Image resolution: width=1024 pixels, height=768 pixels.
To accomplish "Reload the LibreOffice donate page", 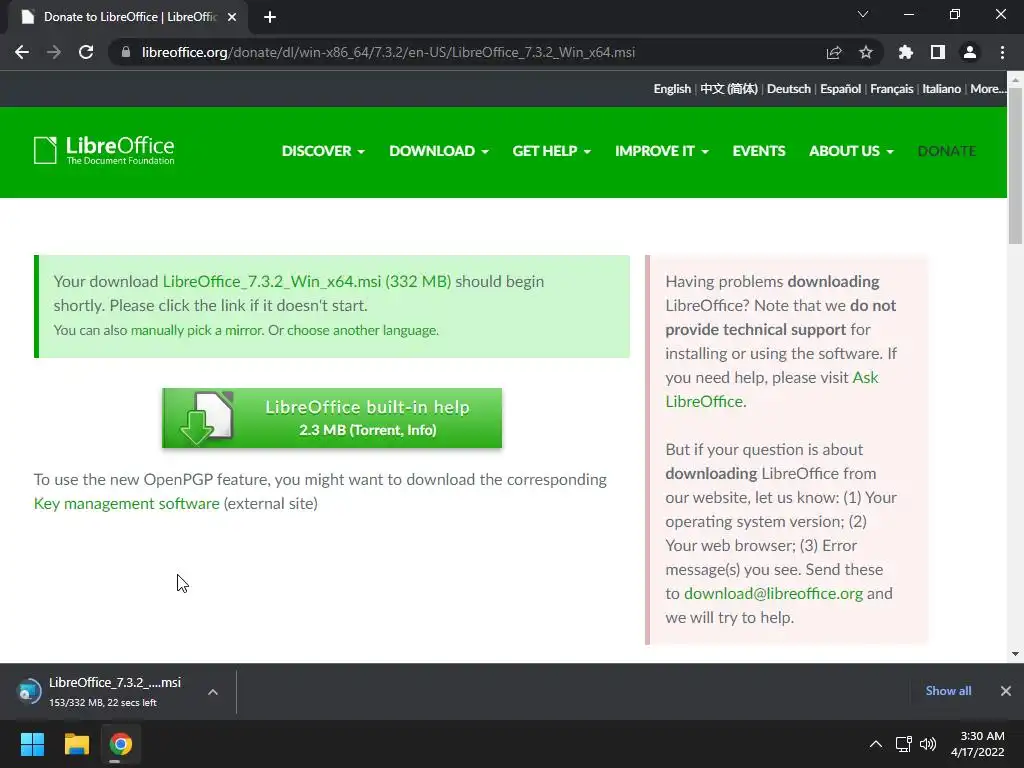I will coord(86,52).
